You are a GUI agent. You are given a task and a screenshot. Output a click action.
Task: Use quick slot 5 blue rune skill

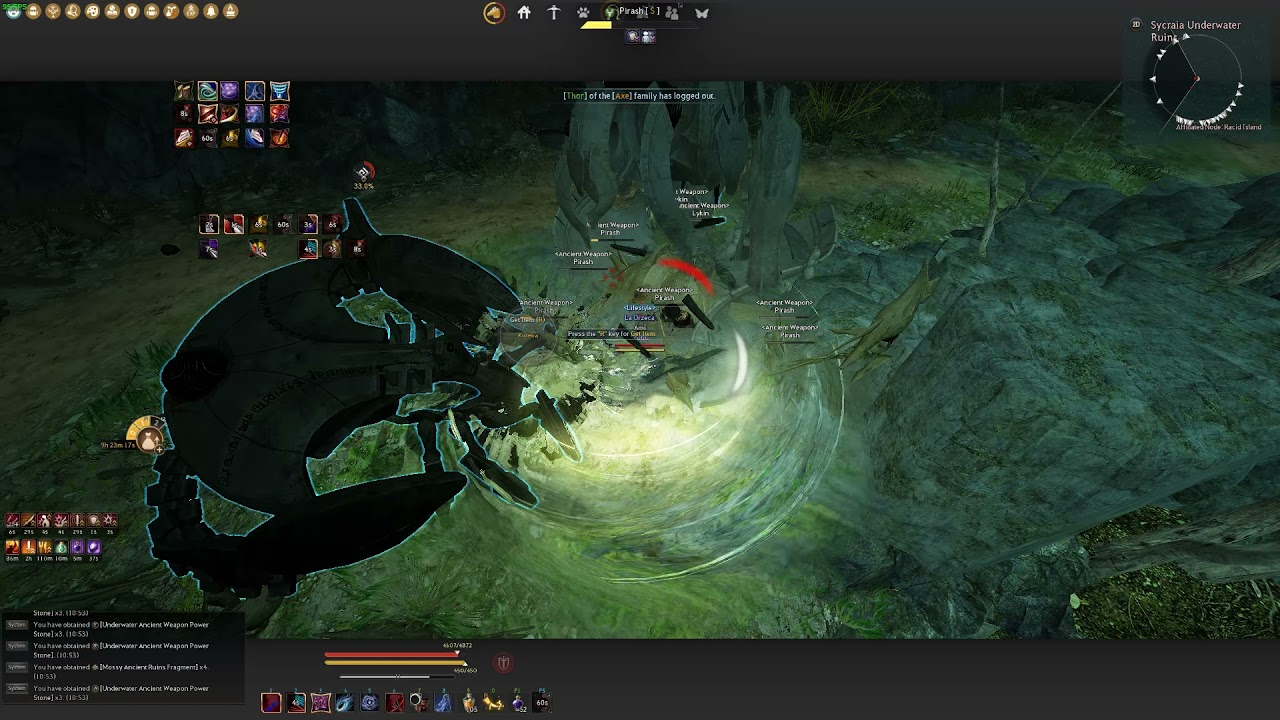tap(370, 703)
